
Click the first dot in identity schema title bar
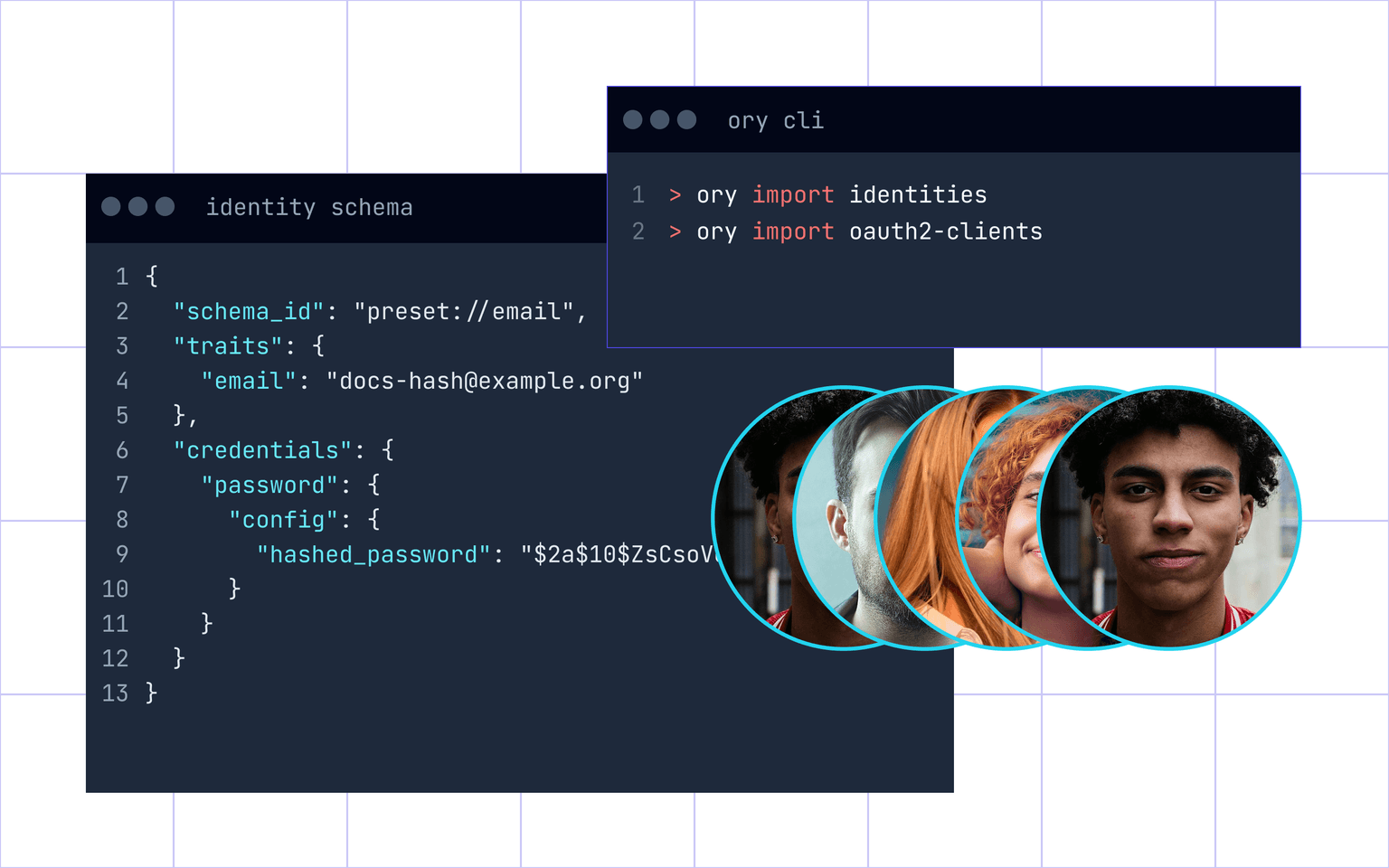(111, 206)
